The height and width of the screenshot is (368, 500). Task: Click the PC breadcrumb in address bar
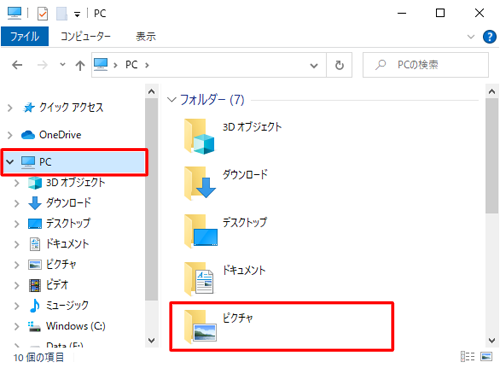click(x=131, y=65)
